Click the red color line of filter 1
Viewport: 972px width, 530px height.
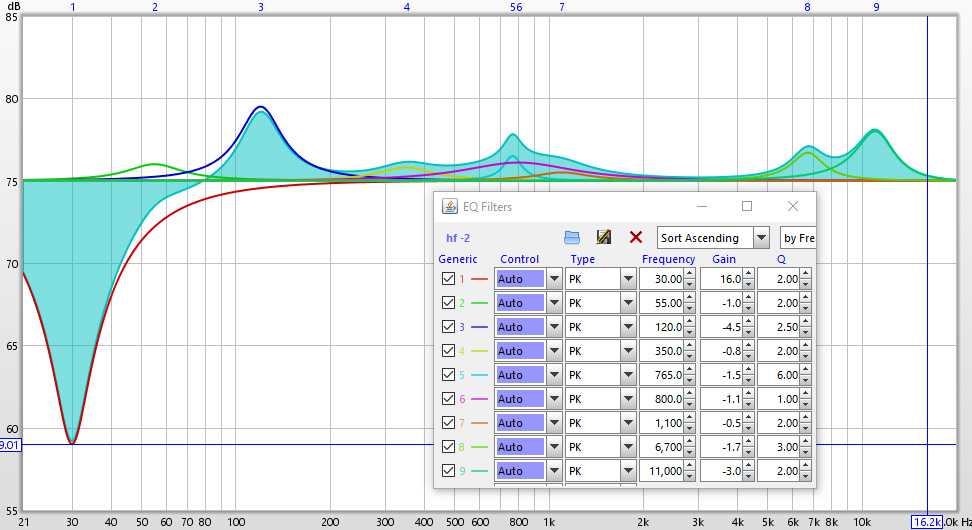[479, 279]
